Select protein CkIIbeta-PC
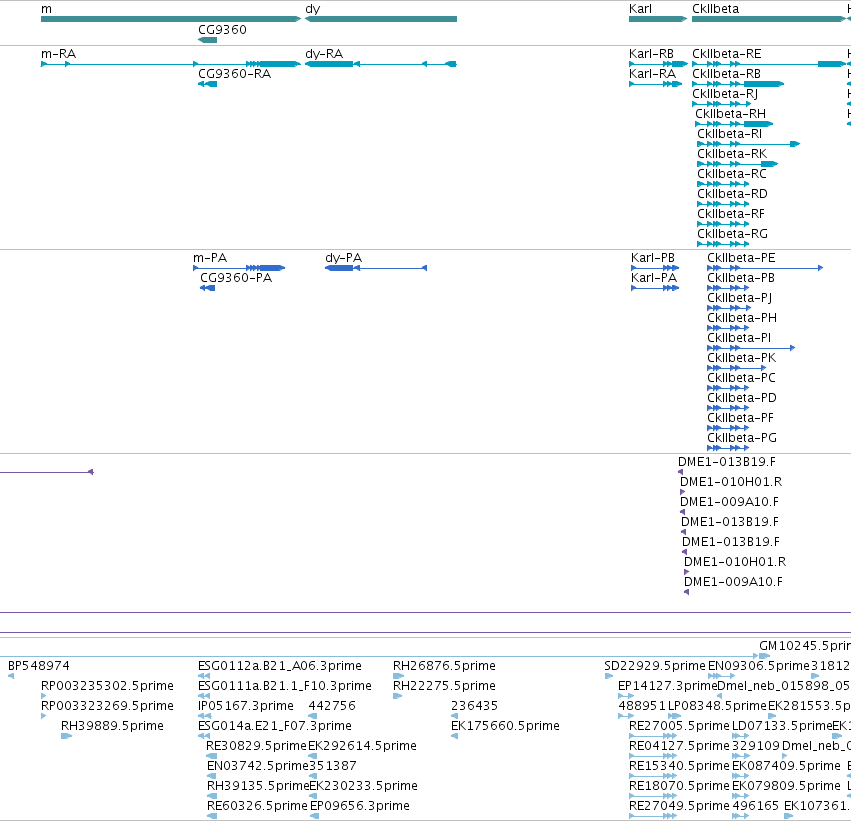The width and height of the screenshot is (851, 821). (741, 378)
